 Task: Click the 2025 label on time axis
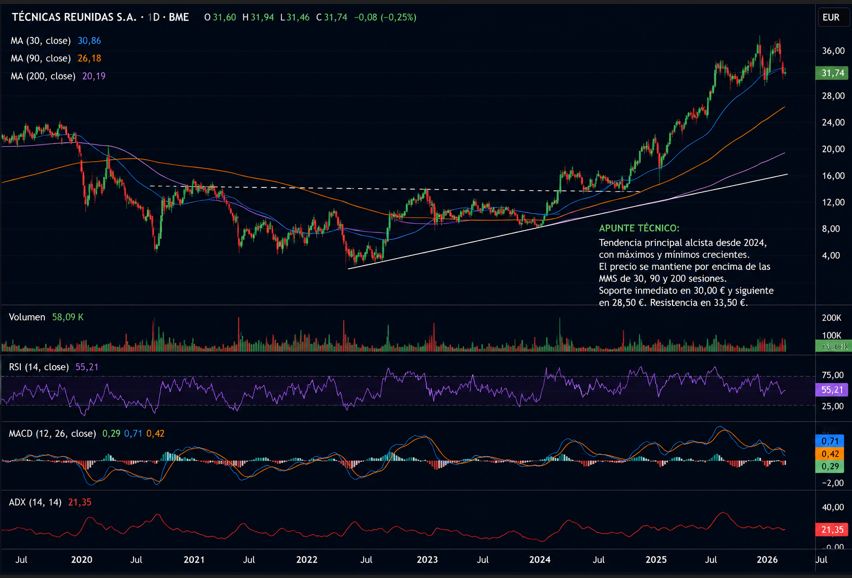coord(656,560)
